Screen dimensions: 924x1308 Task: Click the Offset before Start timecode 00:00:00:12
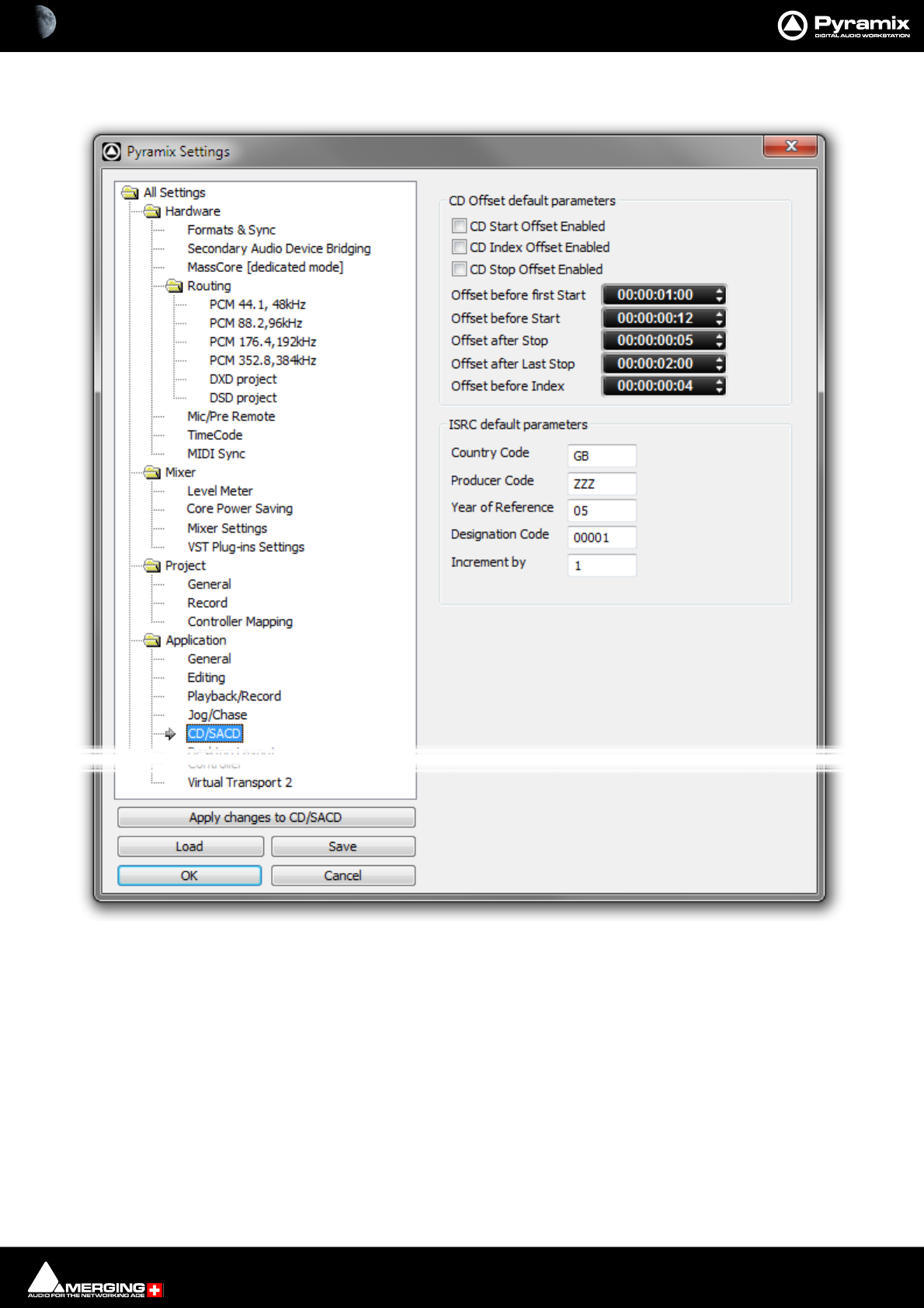click(x=655, y=318)
